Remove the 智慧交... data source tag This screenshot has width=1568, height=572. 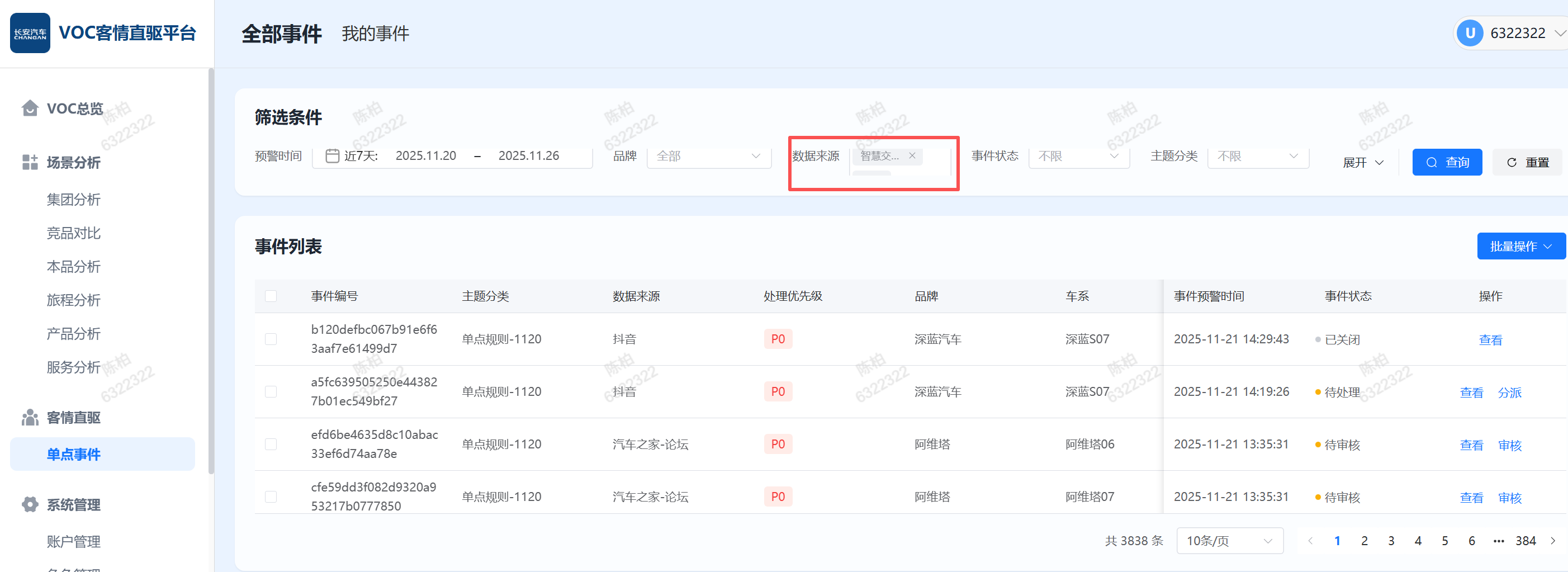pos(912,156)
